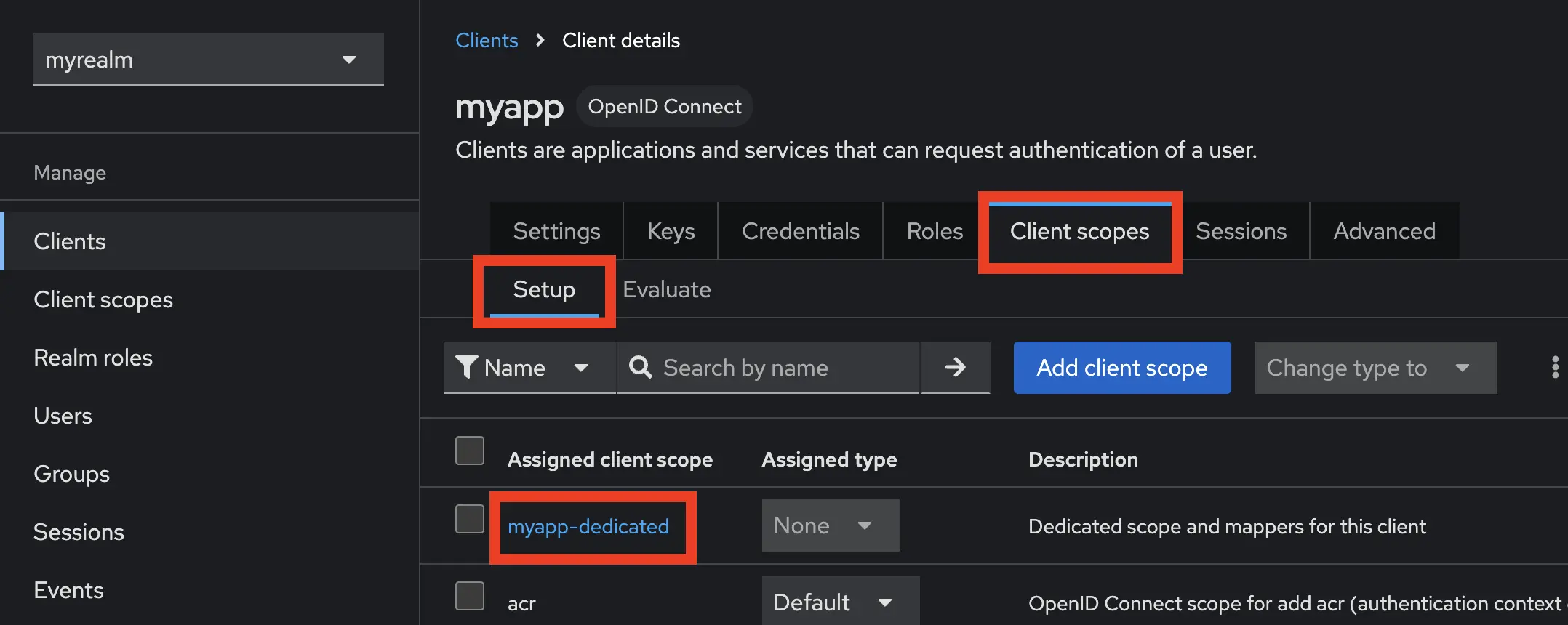Click the Client details breadcrumb text

pos(621,40)
